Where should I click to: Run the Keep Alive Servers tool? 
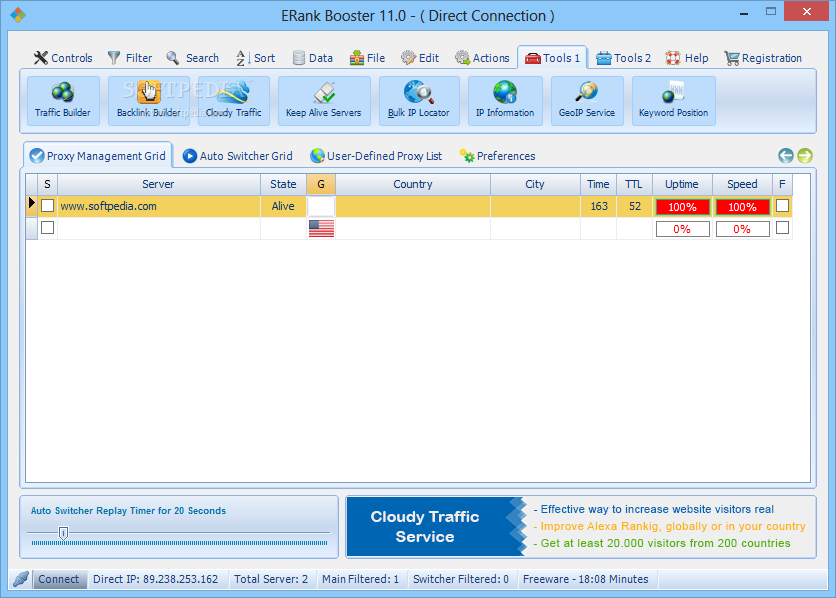(324, 101)
